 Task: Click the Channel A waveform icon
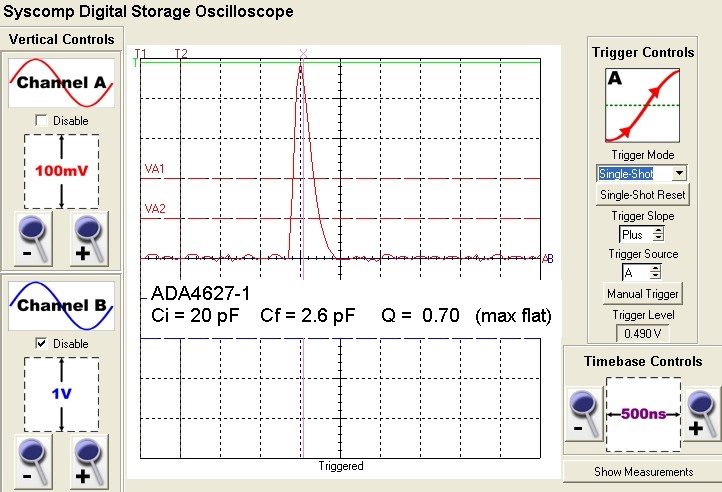61,83
